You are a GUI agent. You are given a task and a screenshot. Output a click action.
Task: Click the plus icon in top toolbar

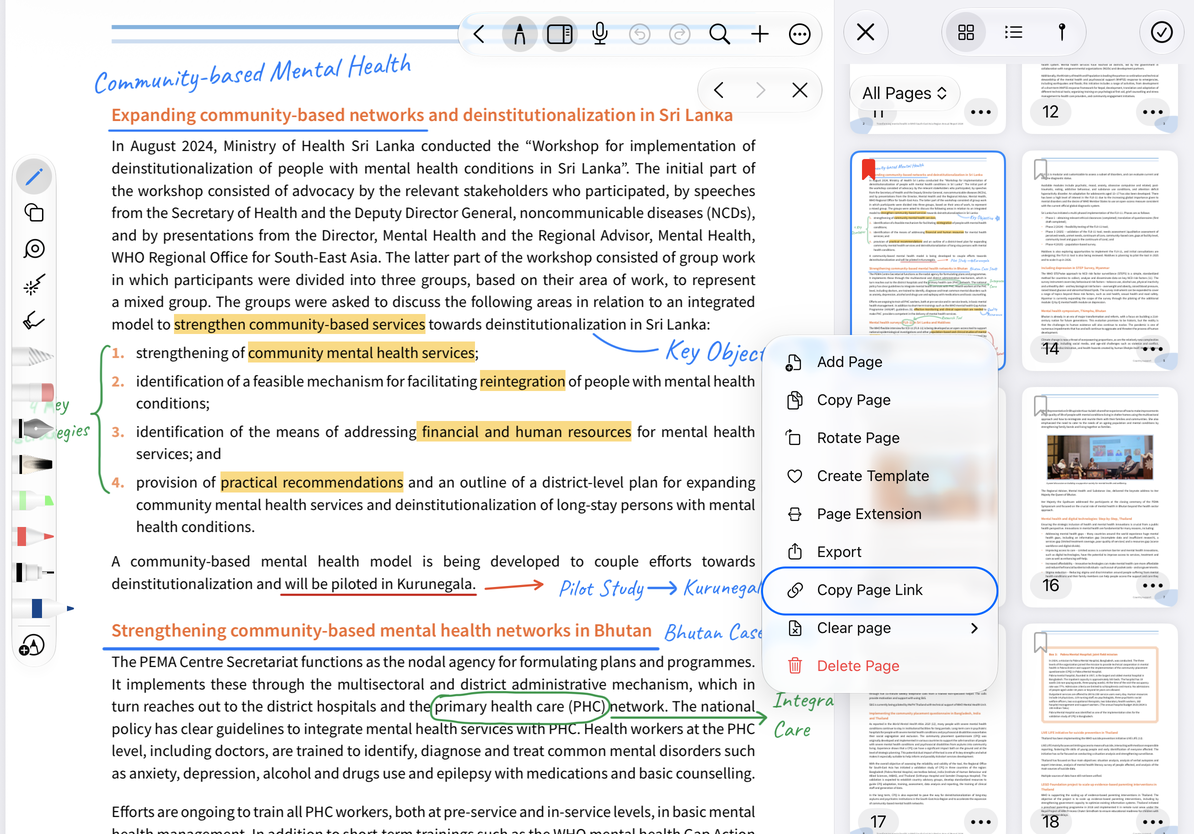759,34
